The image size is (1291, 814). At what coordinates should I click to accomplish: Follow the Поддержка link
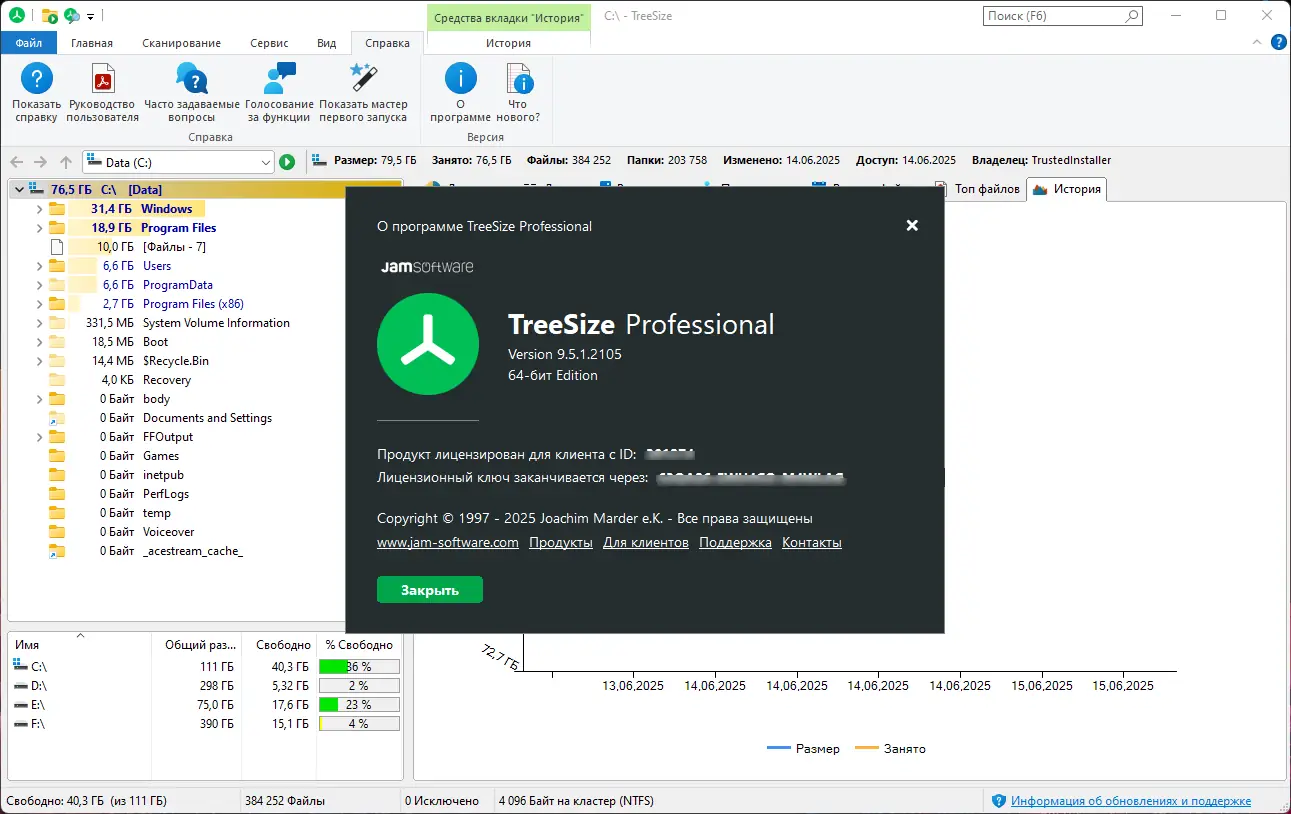click(735, 543)
